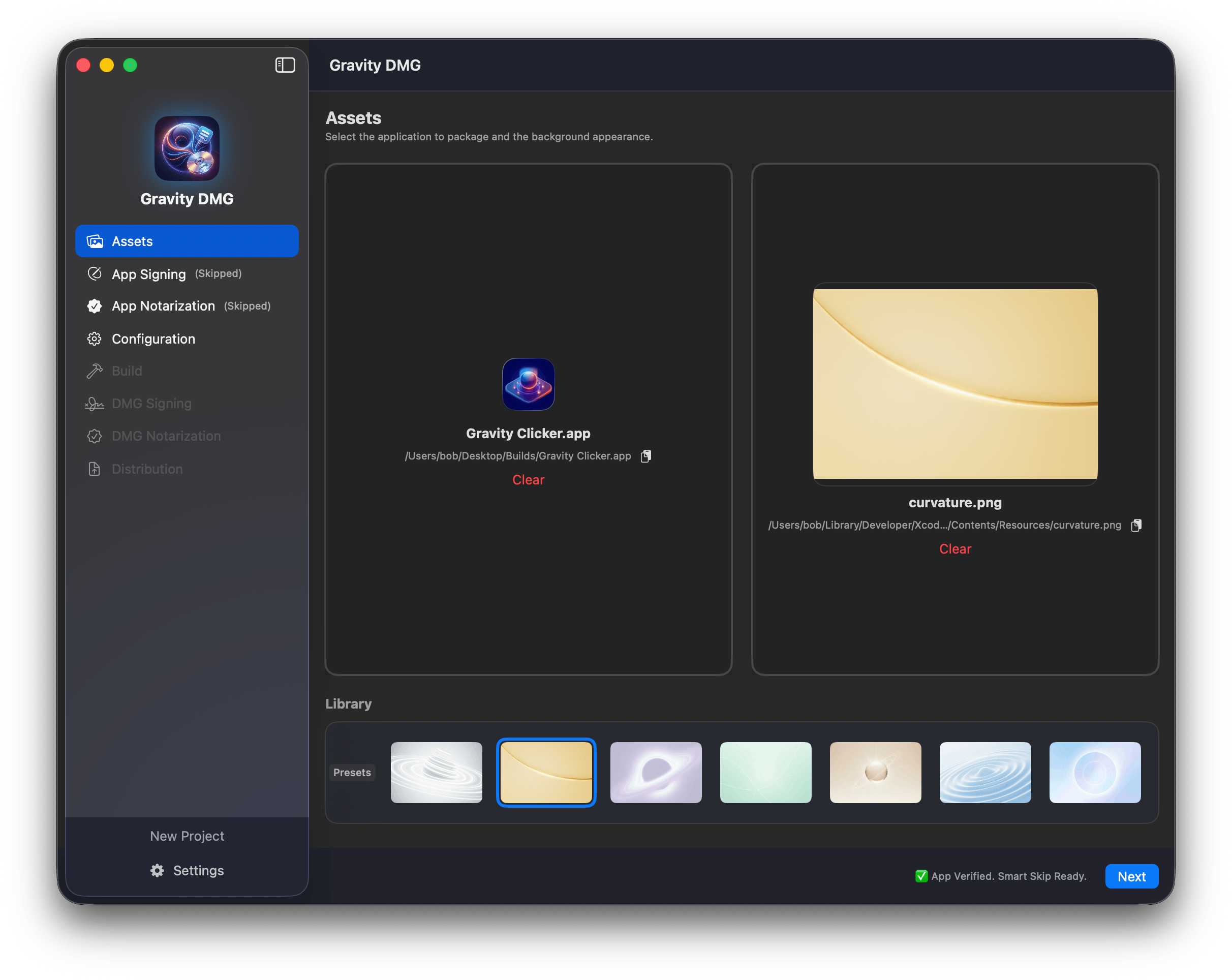
Task: Click the Settings gear icon
Action: 157,870
